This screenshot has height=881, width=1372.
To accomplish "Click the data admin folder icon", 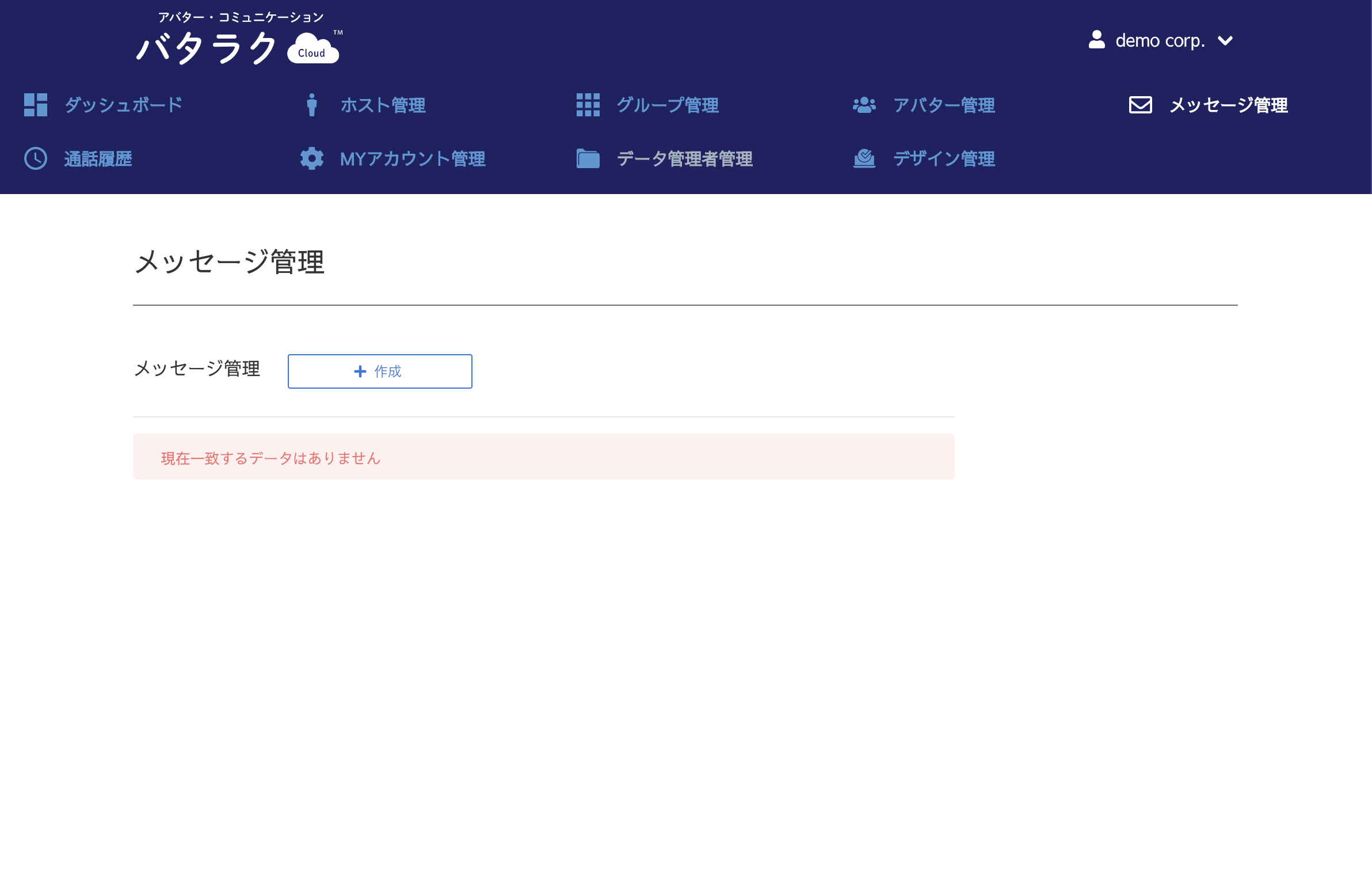I will [x=588, y=158].
